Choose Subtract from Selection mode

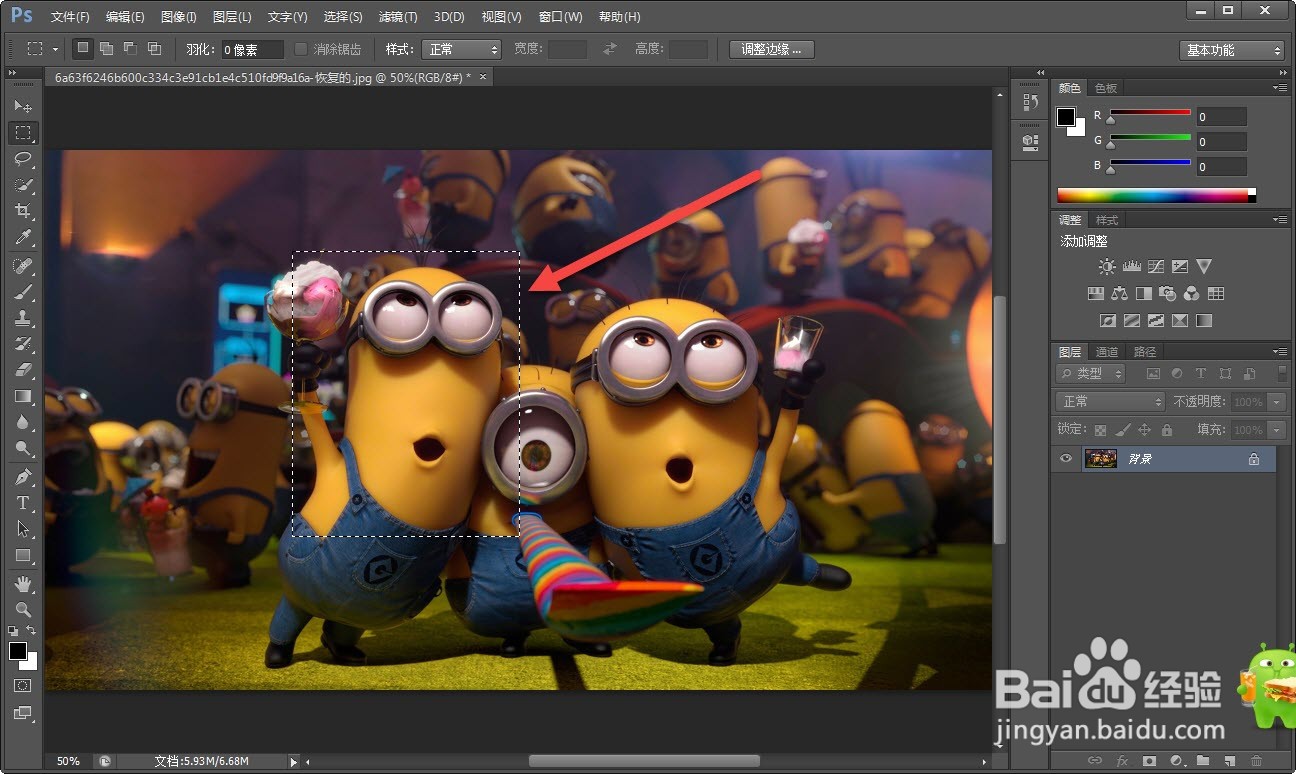click(x=130, y=48)
